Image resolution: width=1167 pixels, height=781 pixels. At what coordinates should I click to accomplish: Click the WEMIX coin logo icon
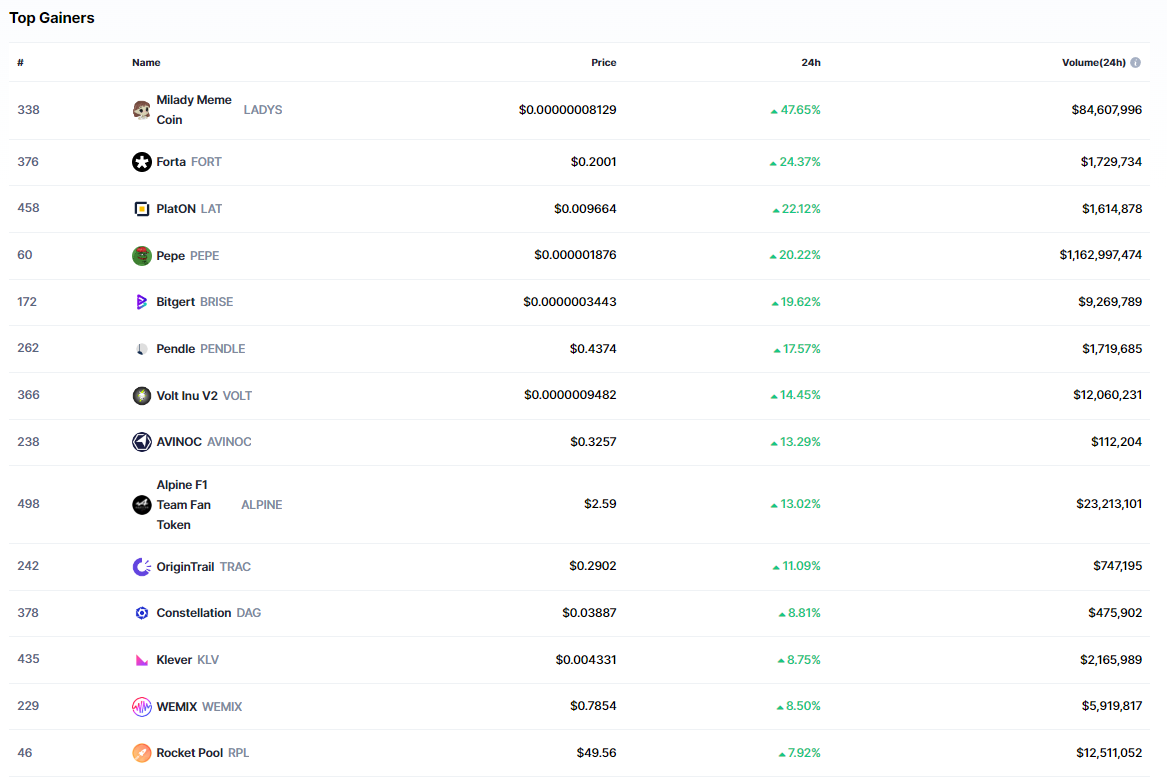(x=142, y=707)
